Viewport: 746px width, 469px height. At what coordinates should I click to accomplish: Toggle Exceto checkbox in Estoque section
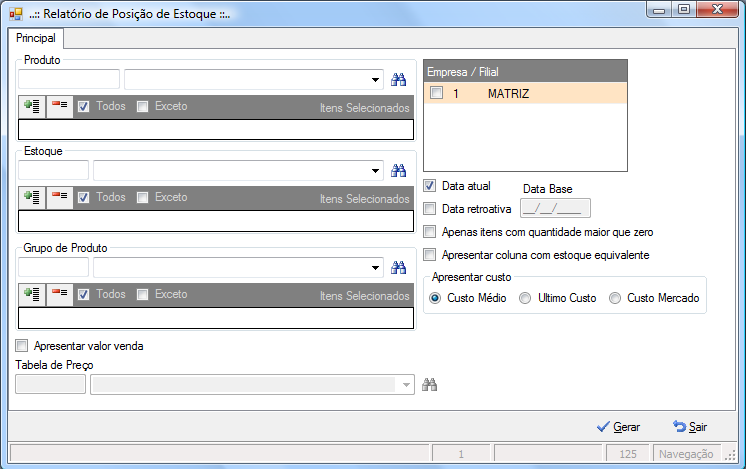(x=142, y=197)
